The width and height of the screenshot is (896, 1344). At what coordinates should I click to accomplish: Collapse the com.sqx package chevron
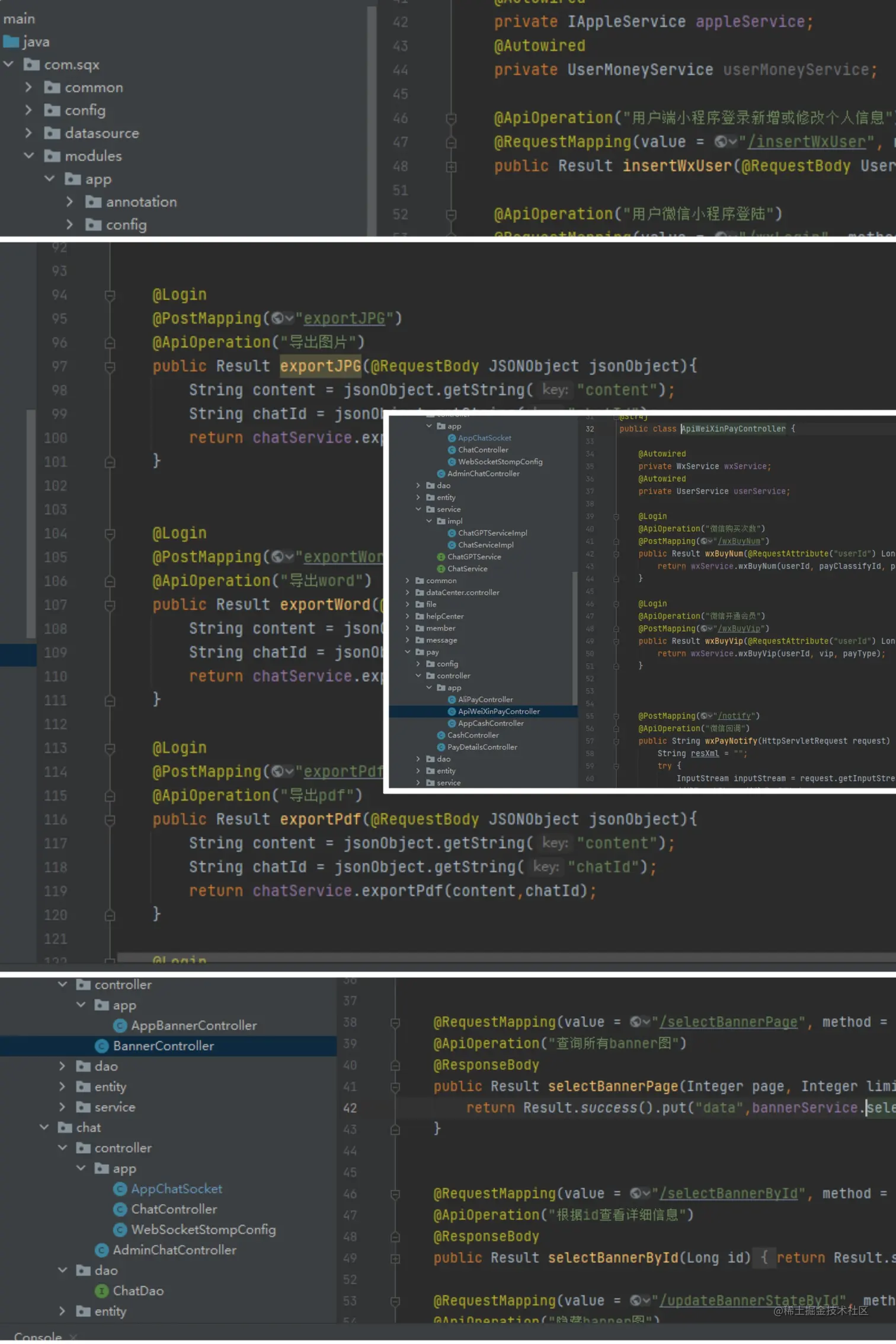click(9, 64)
